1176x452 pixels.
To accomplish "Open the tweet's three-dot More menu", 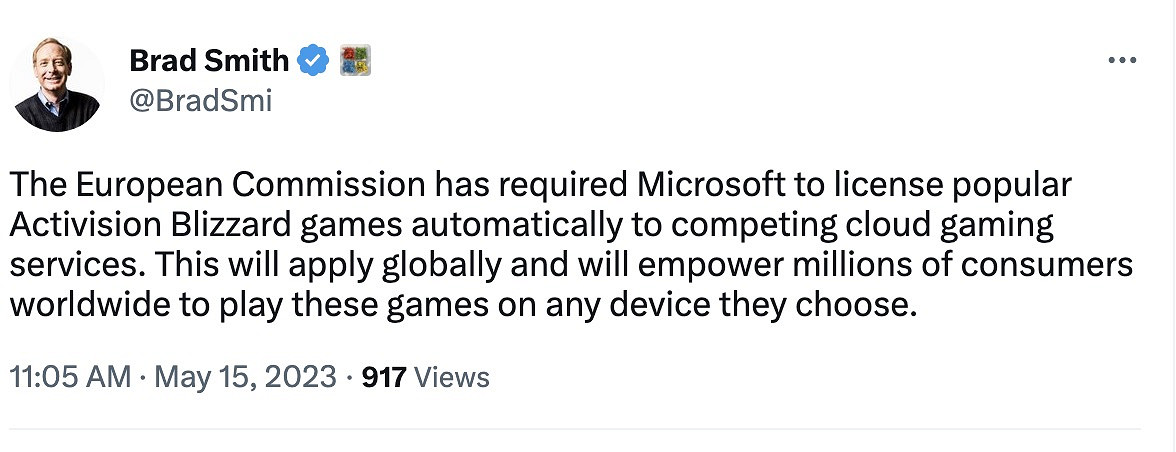I will pos(1122,62).
